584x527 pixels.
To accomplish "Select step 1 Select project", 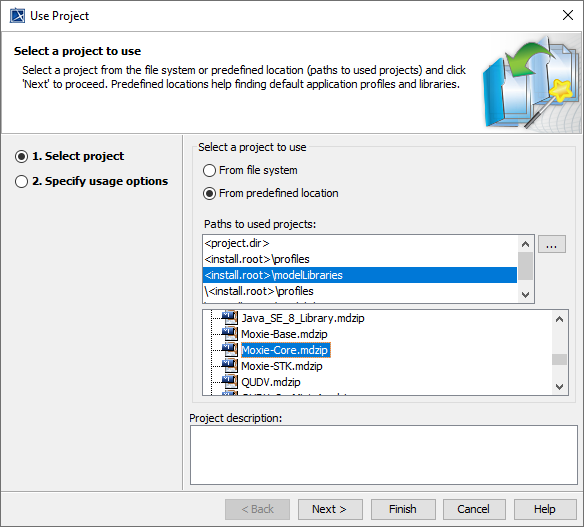I will click(x=70, y=156).
